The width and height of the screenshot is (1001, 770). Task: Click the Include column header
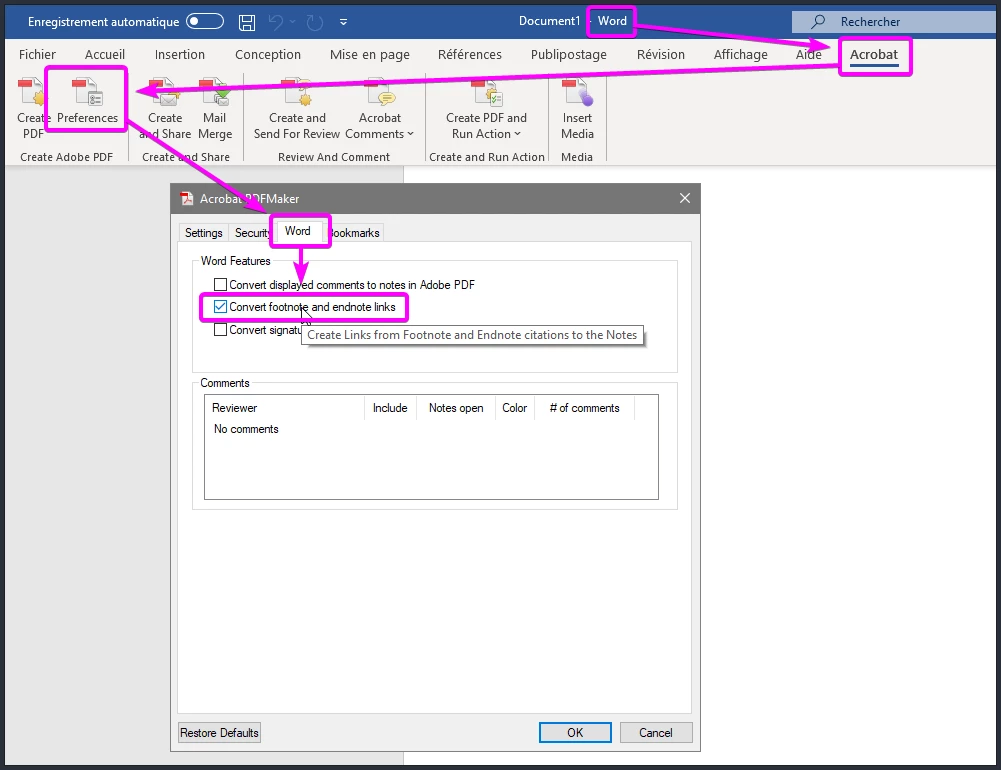click(390, 408)
